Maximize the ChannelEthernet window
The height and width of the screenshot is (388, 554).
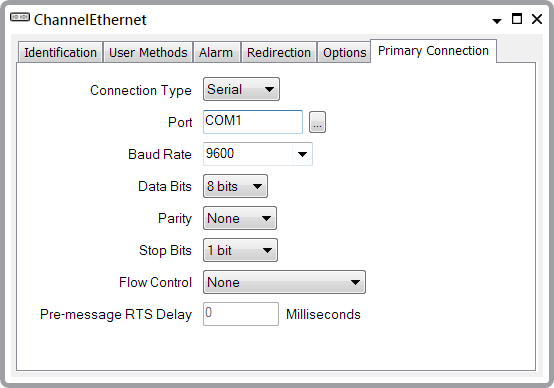click(x=517, y=19)
